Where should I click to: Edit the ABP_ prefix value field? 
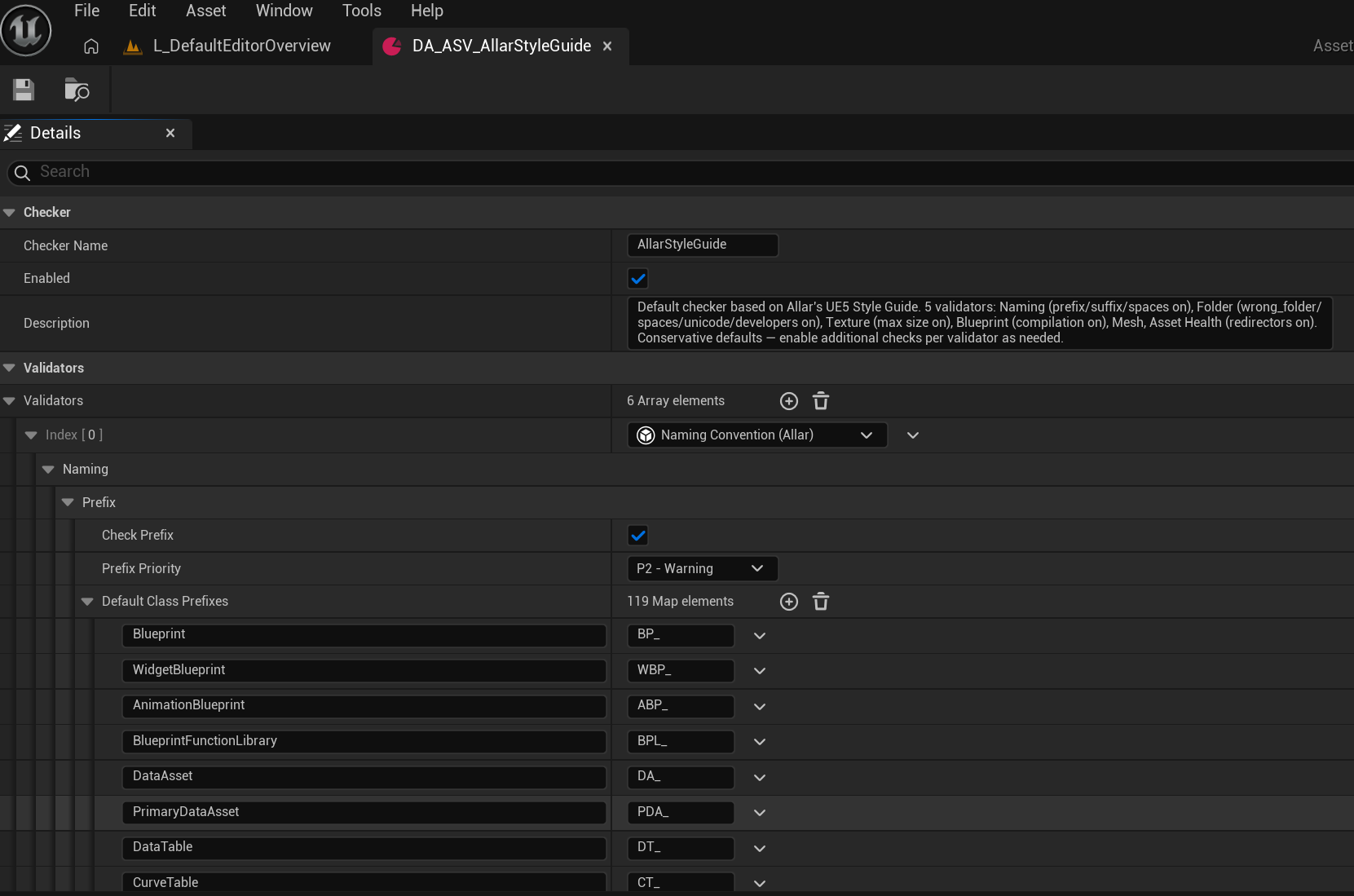click(681, 706)
